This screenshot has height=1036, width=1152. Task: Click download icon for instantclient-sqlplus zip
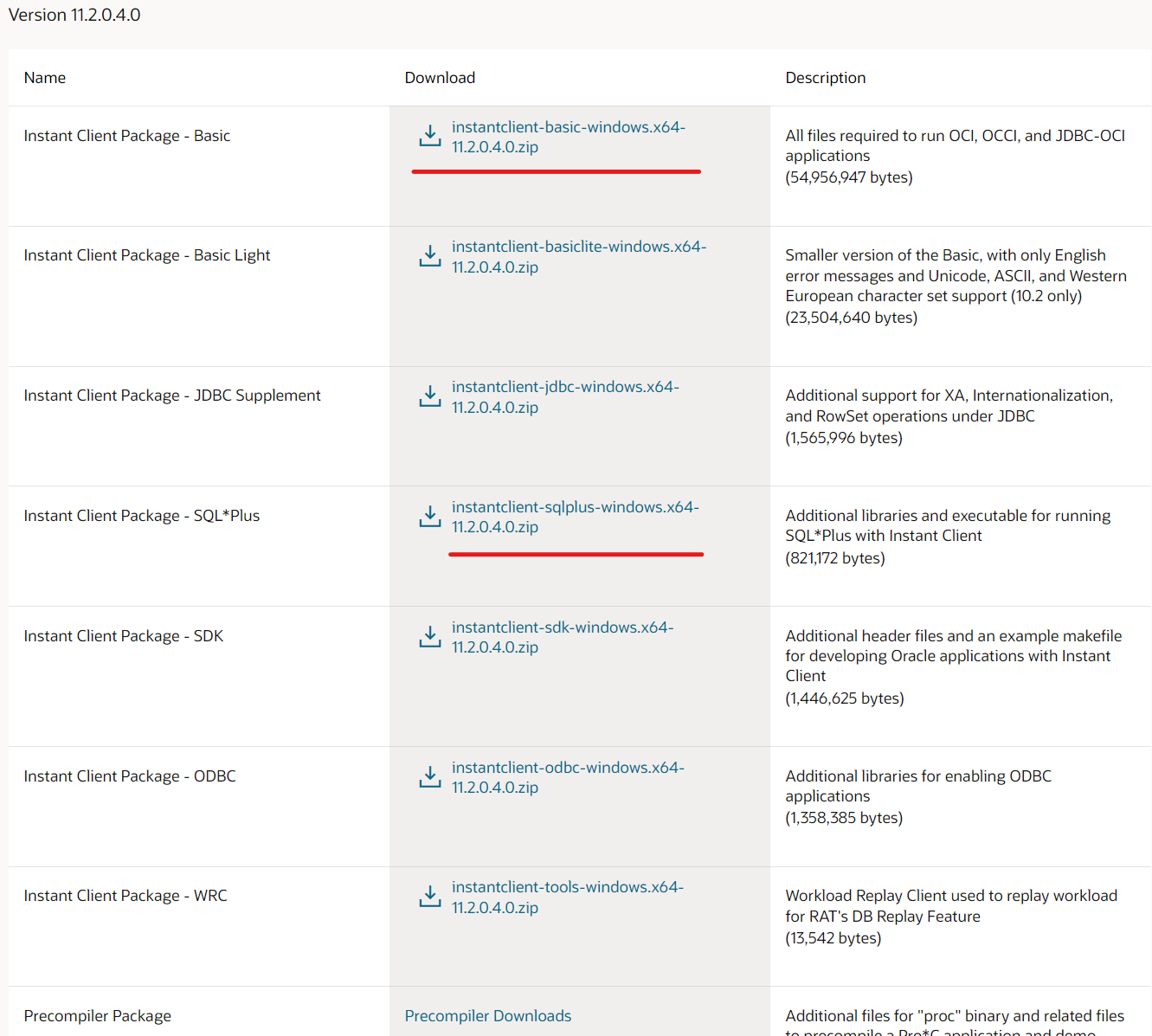(430, 517)
